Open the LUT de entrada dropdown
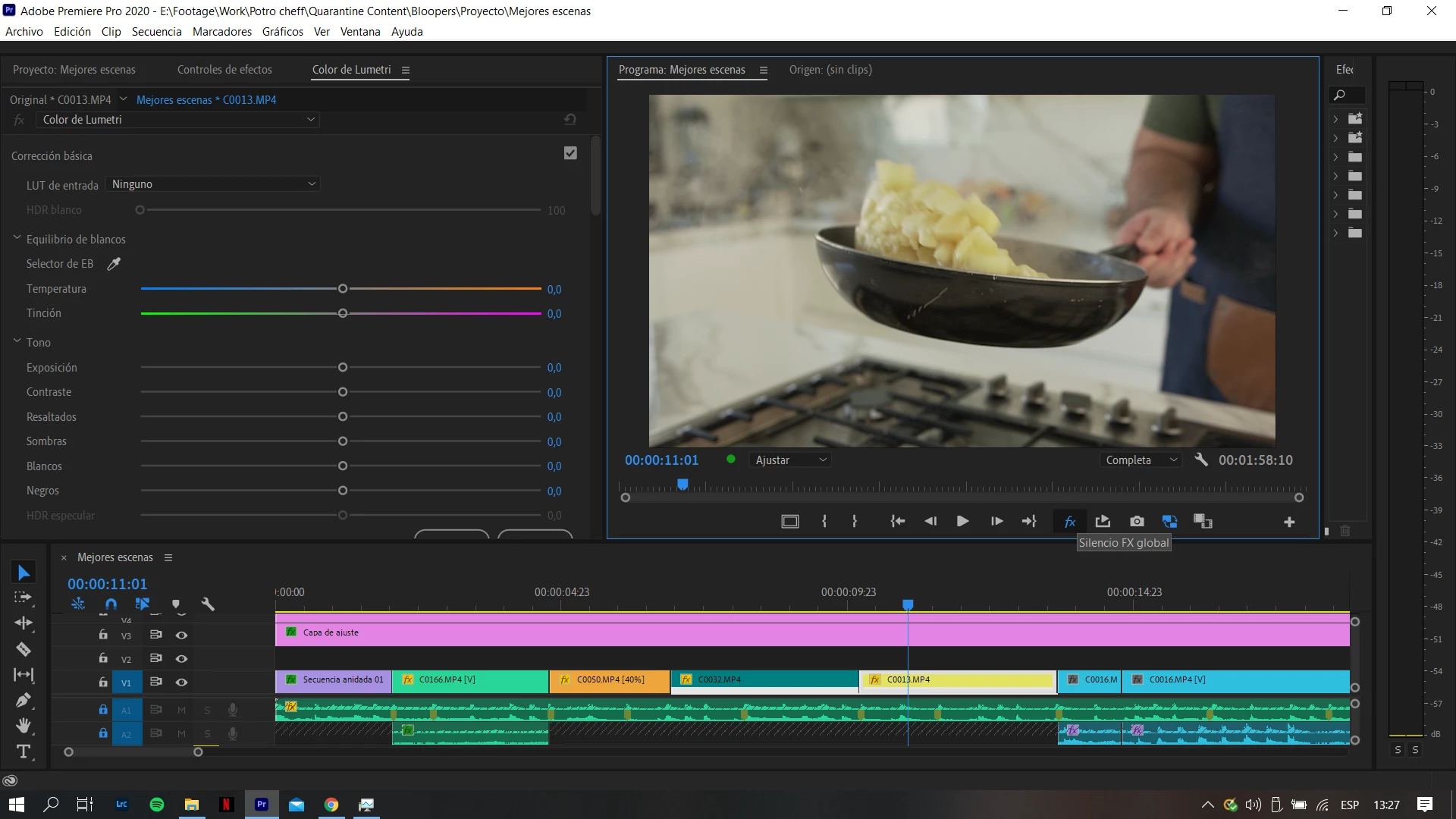The height and width of the screenshot is (819, 1456). (x=212, y=184)
